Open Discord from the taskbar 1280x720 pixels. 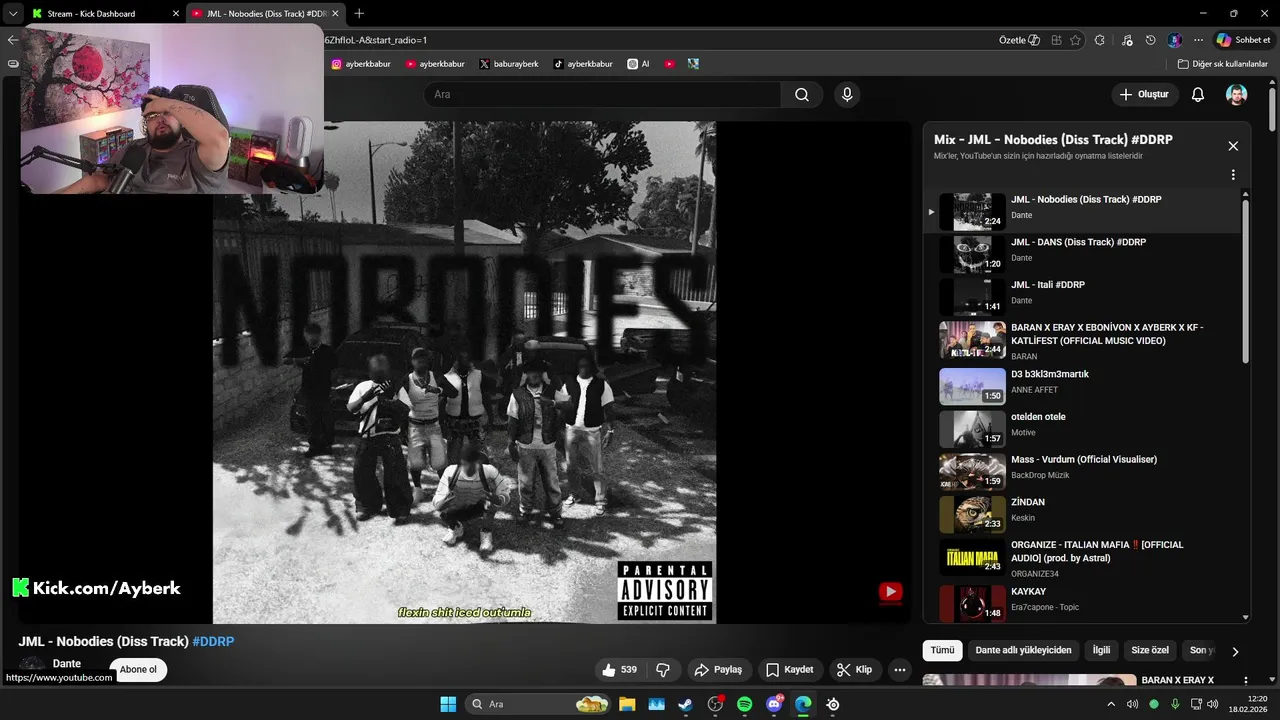(x=774, y=704)
